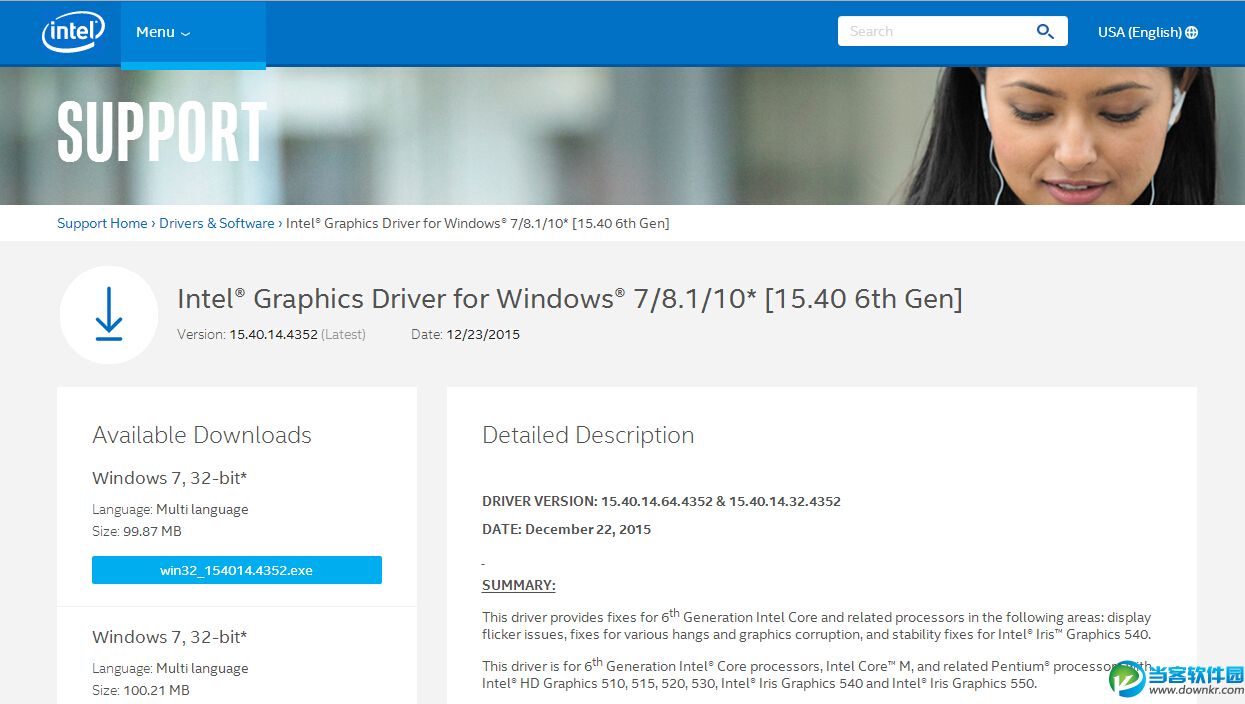1245x704 pixels.
Task: Open the Menu dropdown
Action: (x=163, y=32)
